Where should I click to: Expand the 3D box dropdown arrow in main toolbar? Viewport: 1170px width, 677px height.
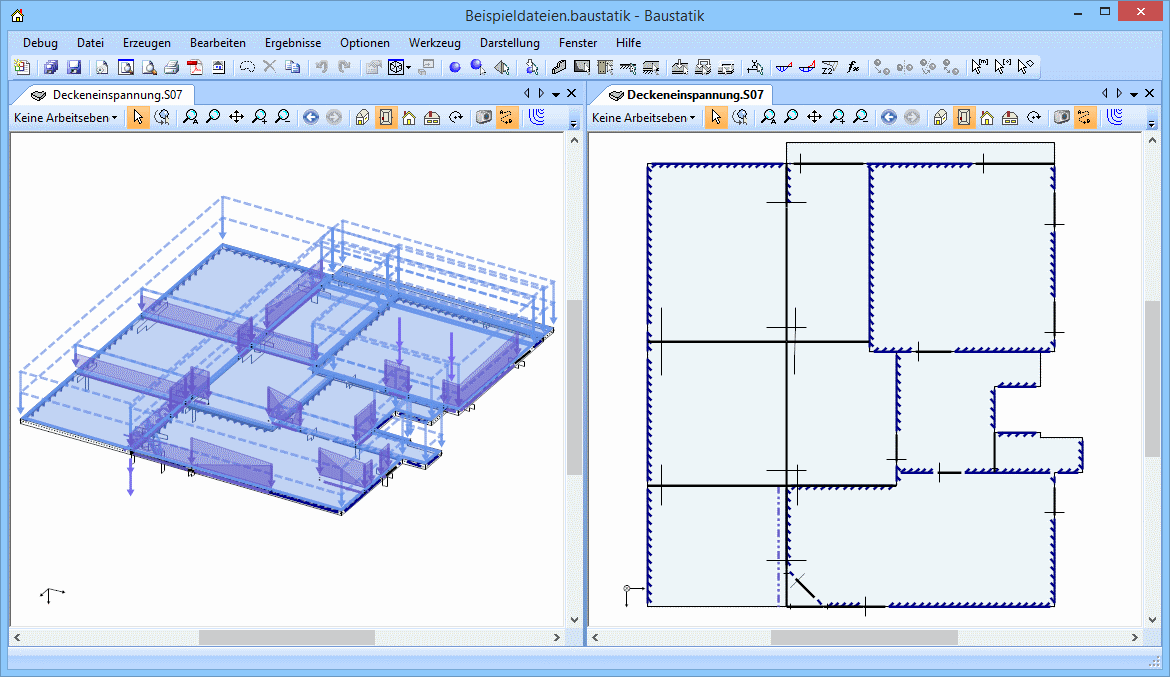click(x=409, y=68)
